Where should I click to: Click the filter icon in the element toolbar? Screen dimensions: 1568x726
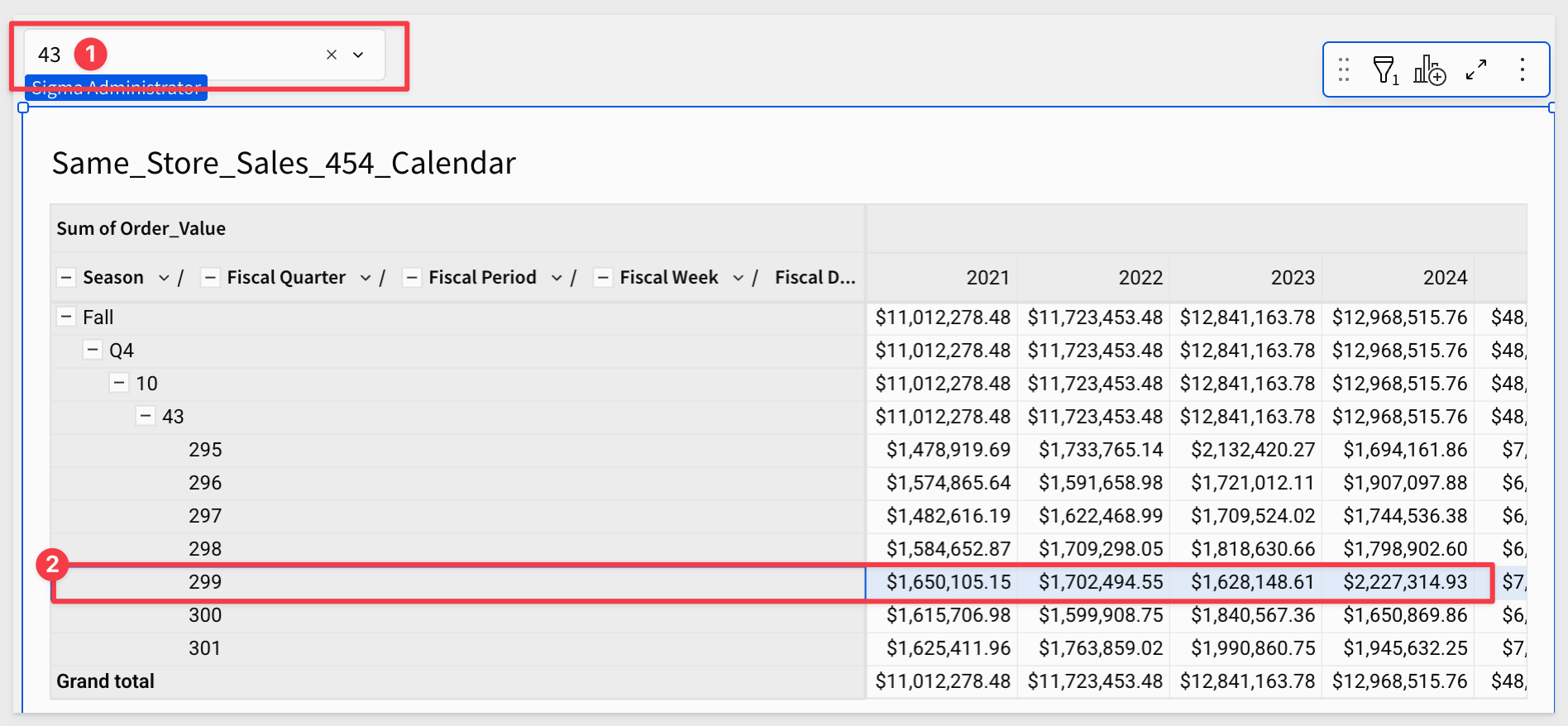1384,70
